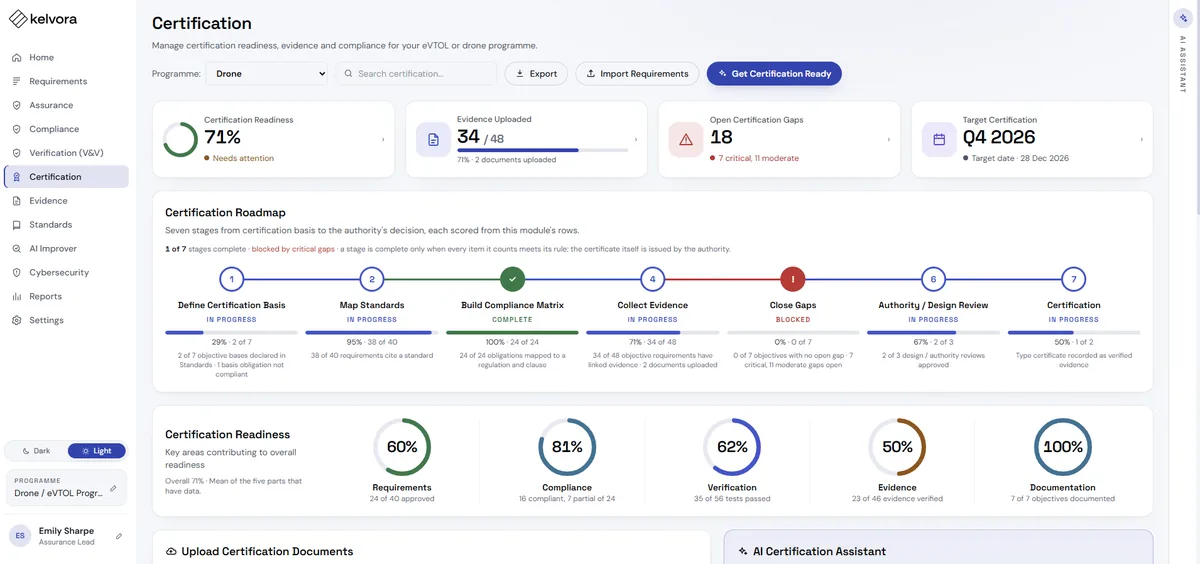Switch to Light theme
The image size is (1200, 564).
click(96, 451)
